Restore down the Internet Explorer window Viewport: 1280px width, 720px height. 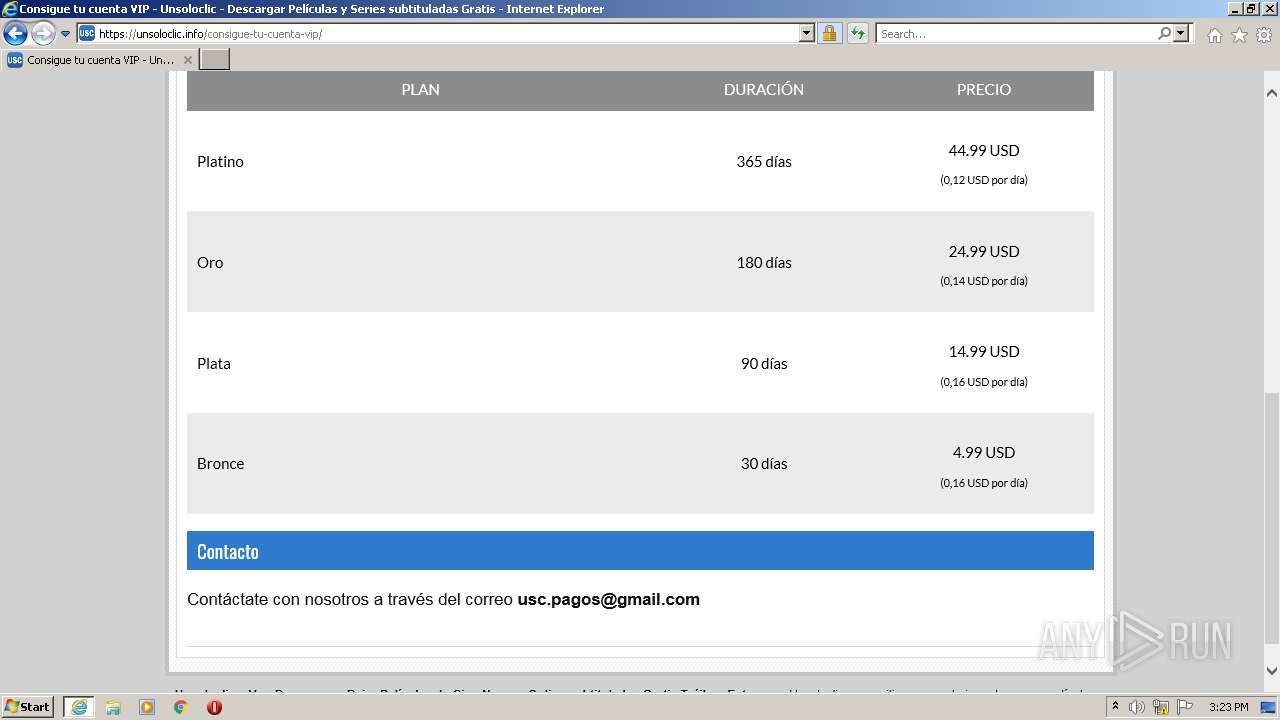coord(1251,8)
